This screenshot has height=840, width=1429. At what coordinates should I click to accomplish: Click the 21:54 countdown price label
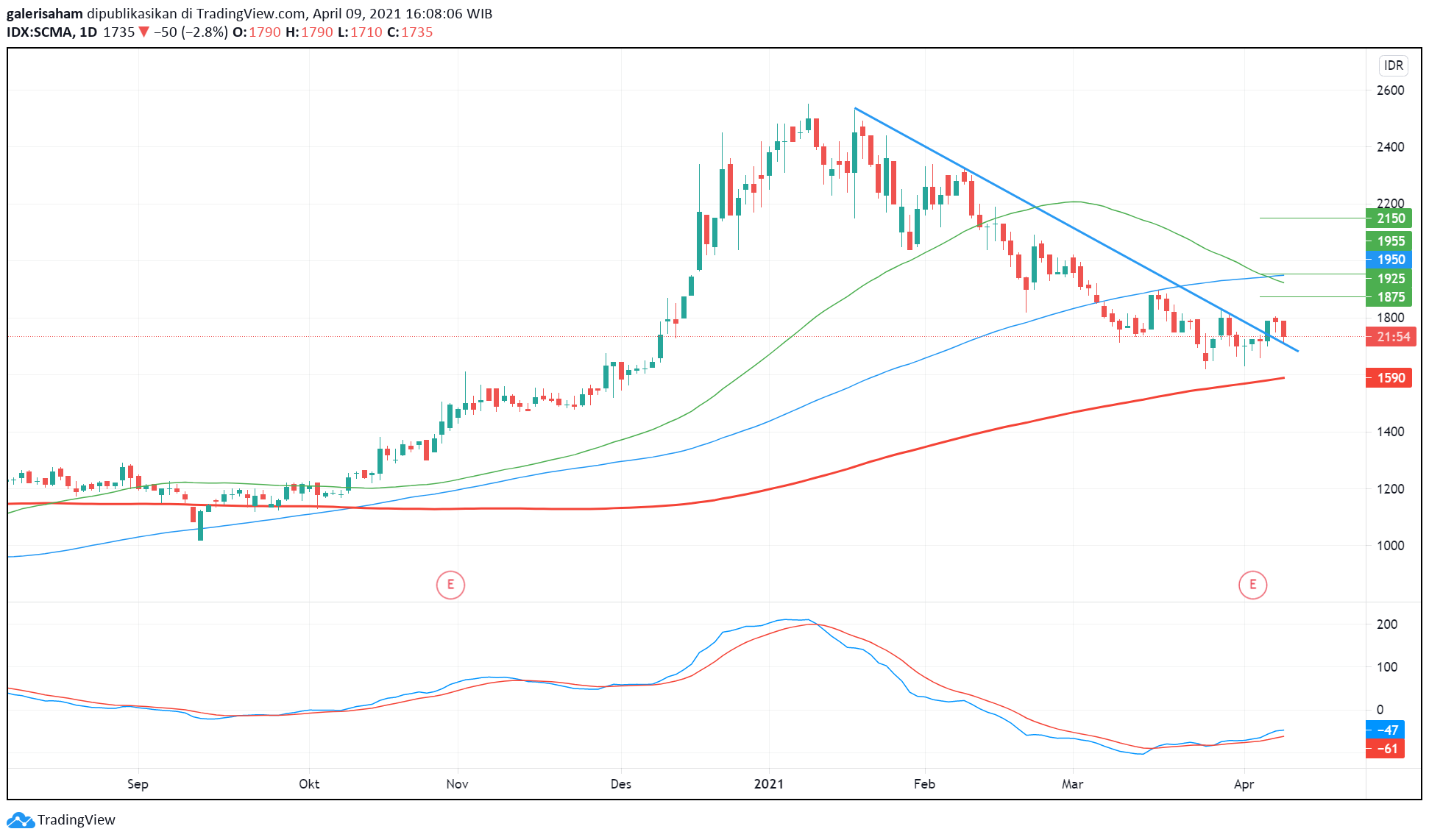1389,337
